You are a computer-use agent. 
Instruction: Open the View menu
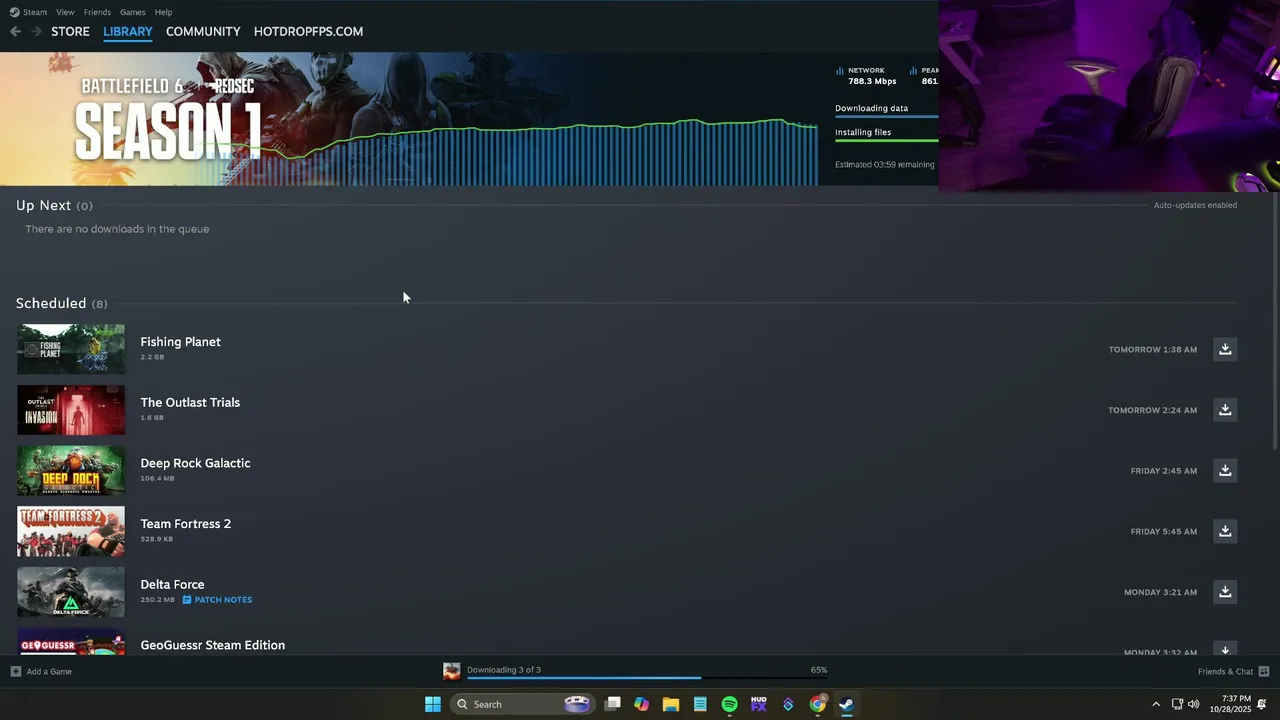coord(65,12)
